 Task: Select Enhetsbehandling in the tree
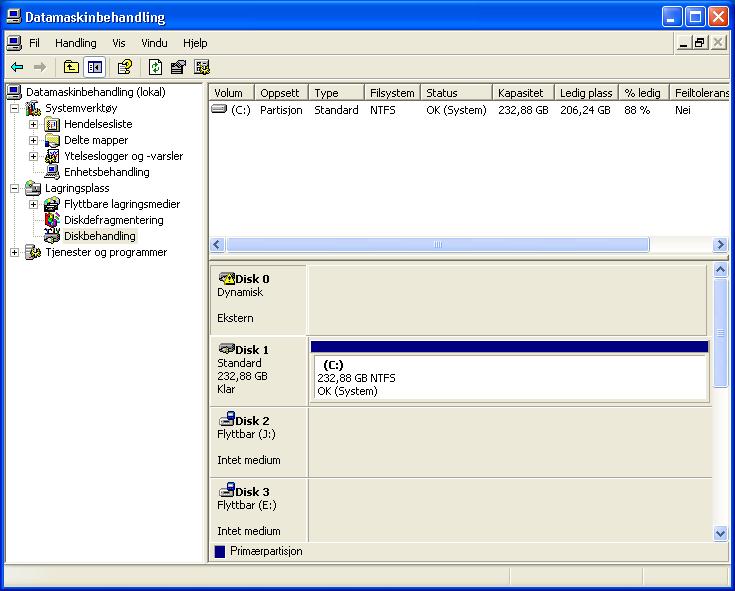tap(106, 172)
